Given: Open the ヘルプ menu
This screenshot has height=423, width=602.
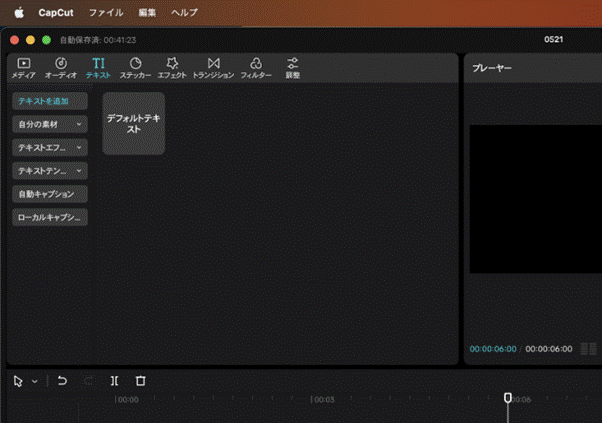Looking at the screenshot, I should click(184, 13).
